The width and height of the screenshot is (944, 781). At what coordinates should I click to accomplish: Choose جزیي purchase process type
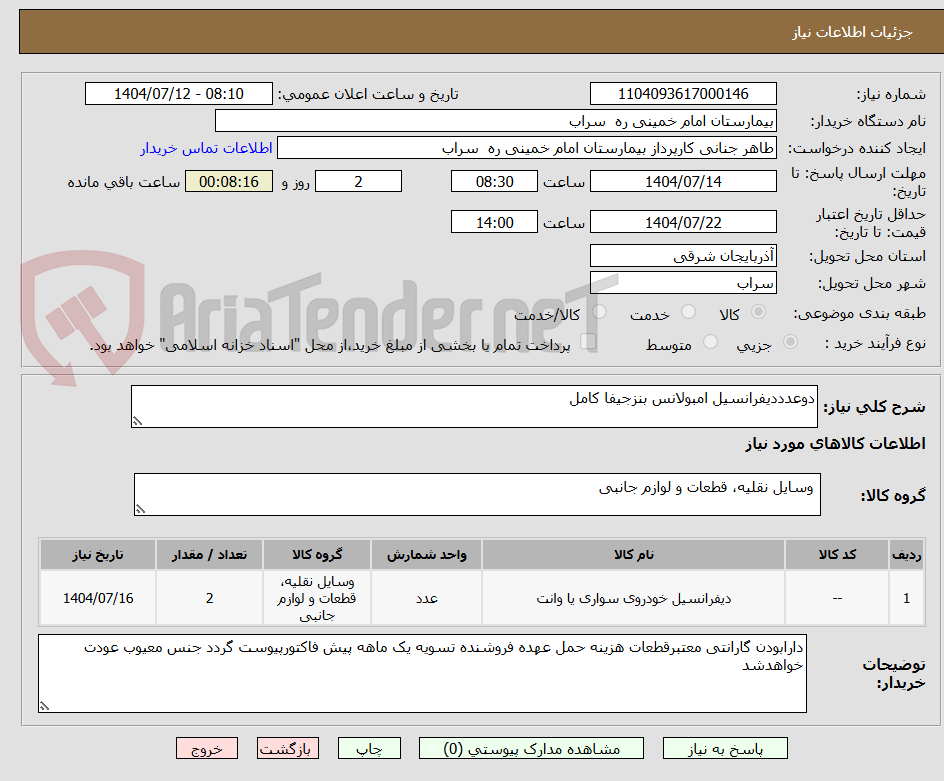coord(789,341)
